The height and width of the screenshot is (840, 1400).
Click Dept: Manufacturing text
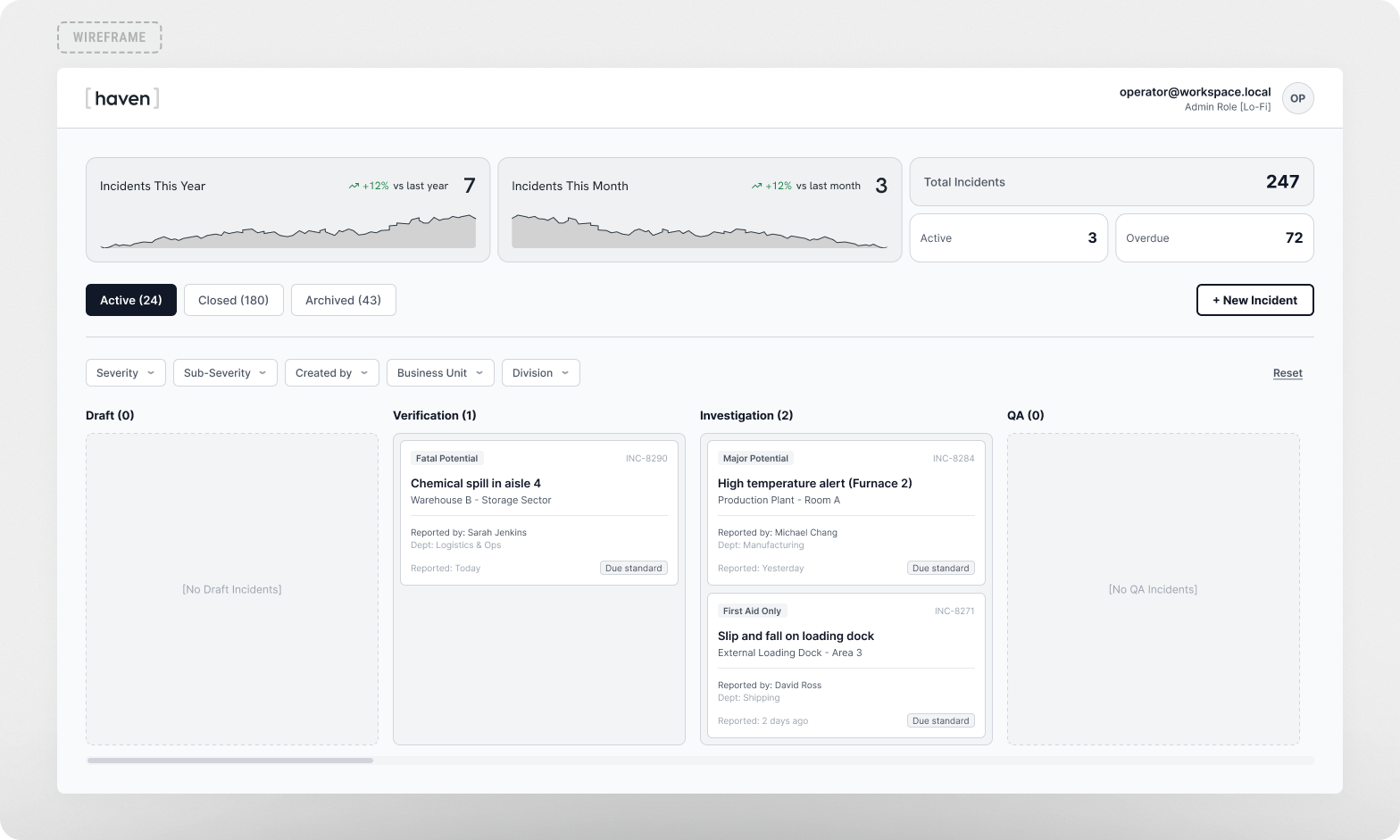tap(761, 545)
